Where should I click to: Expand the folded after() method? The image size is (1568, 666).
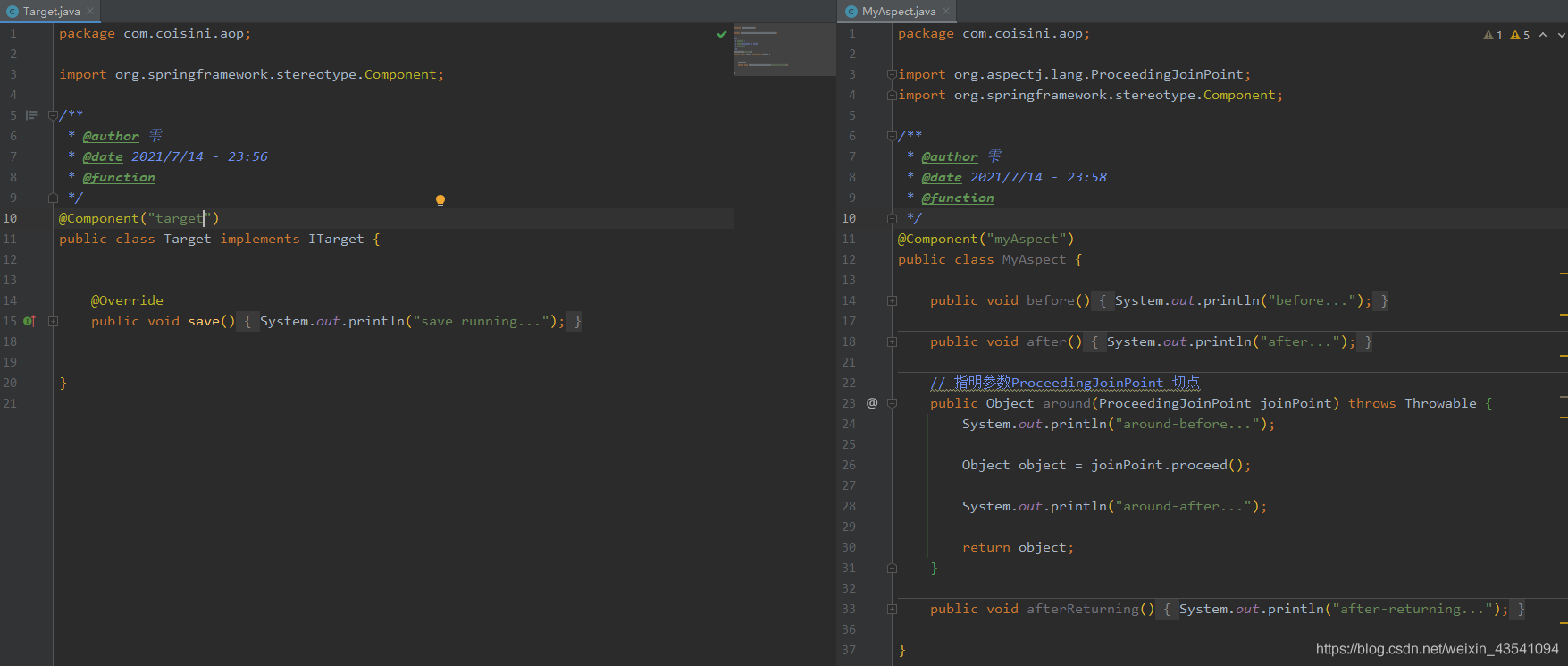tap(892, 341)
